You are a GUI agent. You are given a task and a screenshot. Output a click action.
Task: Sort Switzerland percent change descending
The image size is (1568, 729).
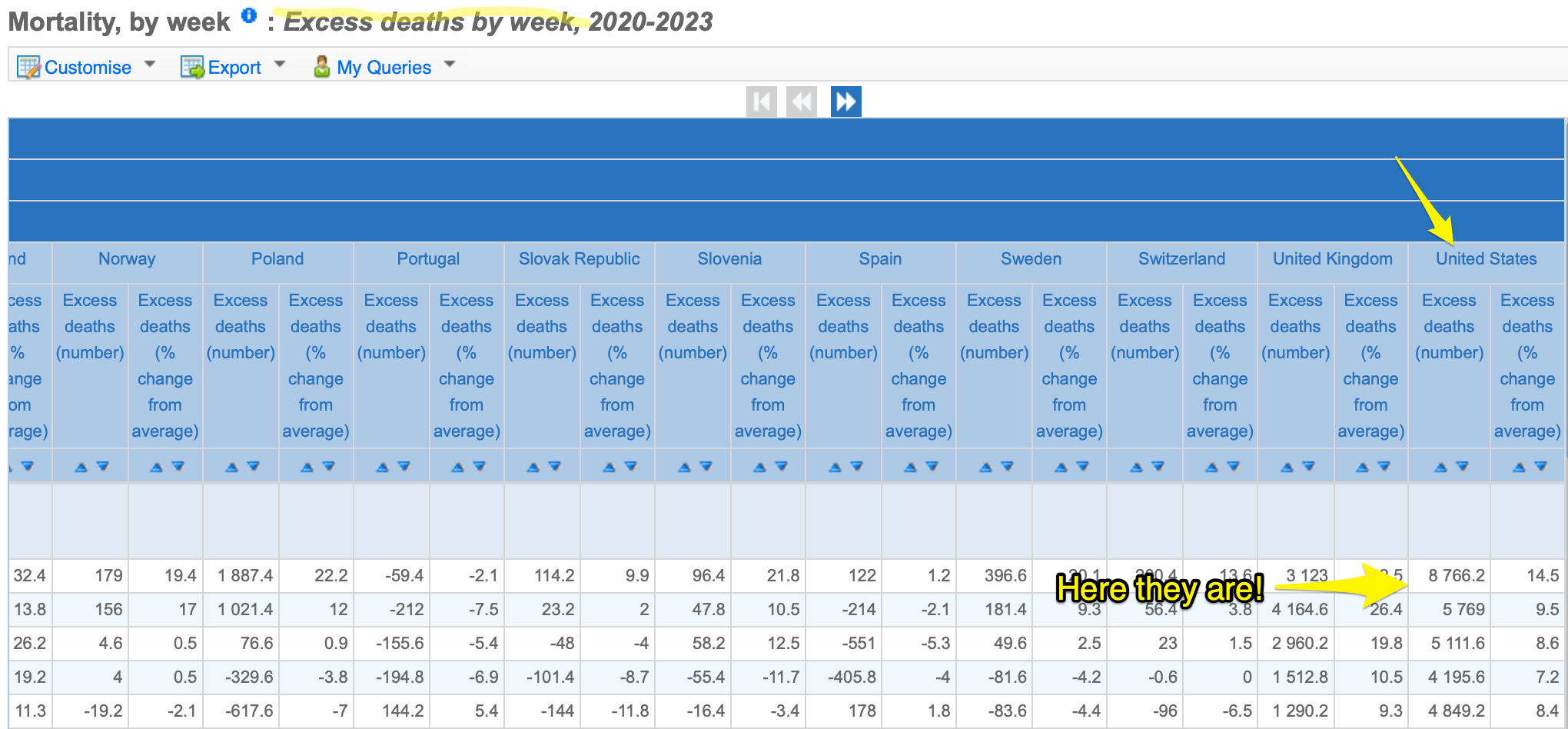pos(1233,466)
